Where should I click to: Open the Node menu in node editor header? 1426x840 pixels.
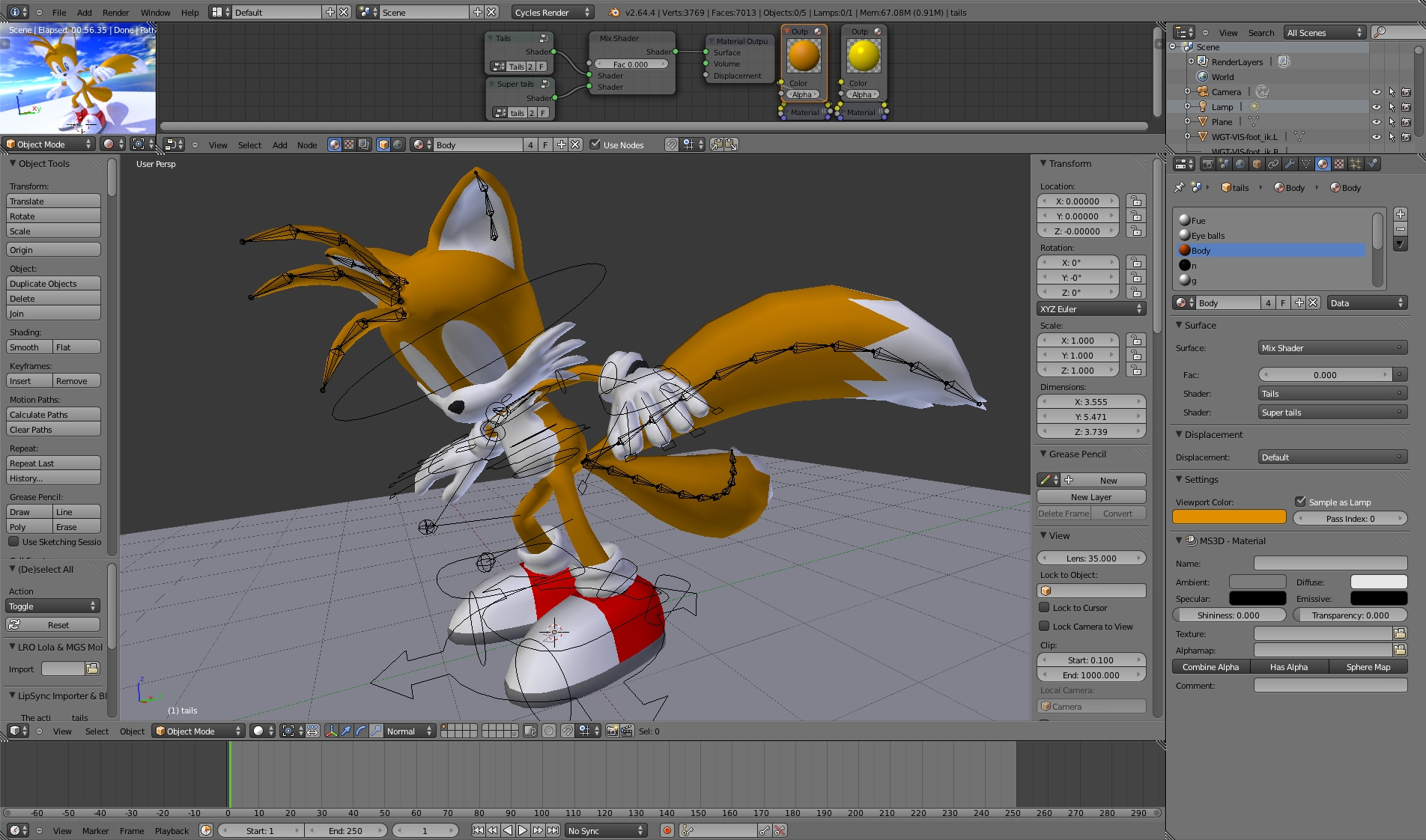(x=307, y=144)
